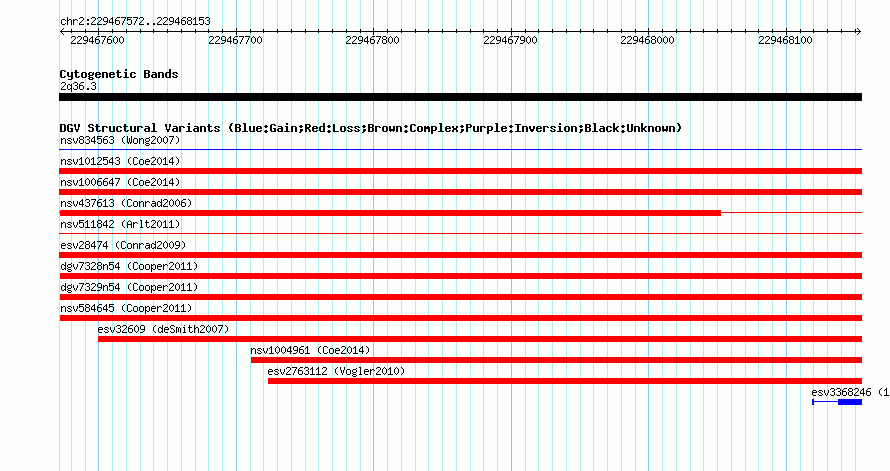This screenshot has height=471, width=890.
Task: Click the DGV Structural Variants track title
Action: [370, 128]
